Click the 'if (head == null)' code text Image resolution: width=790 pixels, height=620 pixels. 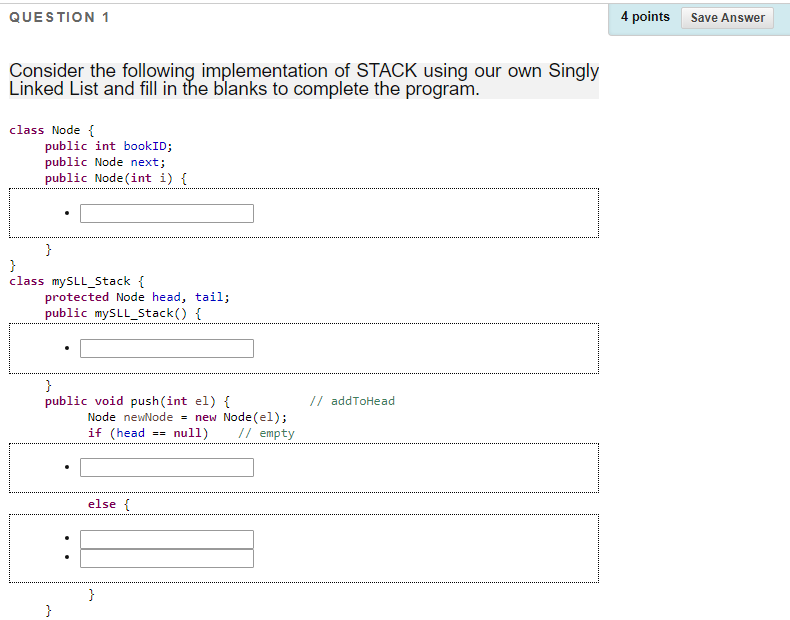[148, 433]
